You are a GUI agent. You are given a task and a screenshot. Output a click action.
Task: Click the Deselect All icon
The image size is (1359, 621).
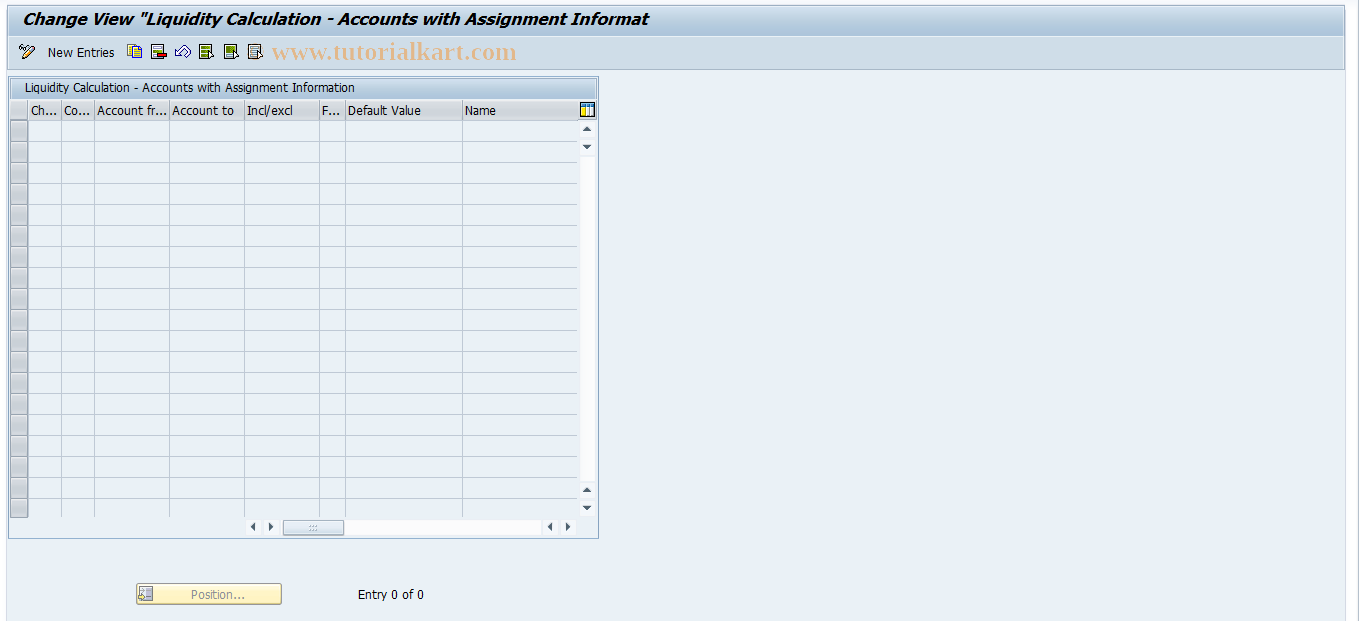pos(255,52)
